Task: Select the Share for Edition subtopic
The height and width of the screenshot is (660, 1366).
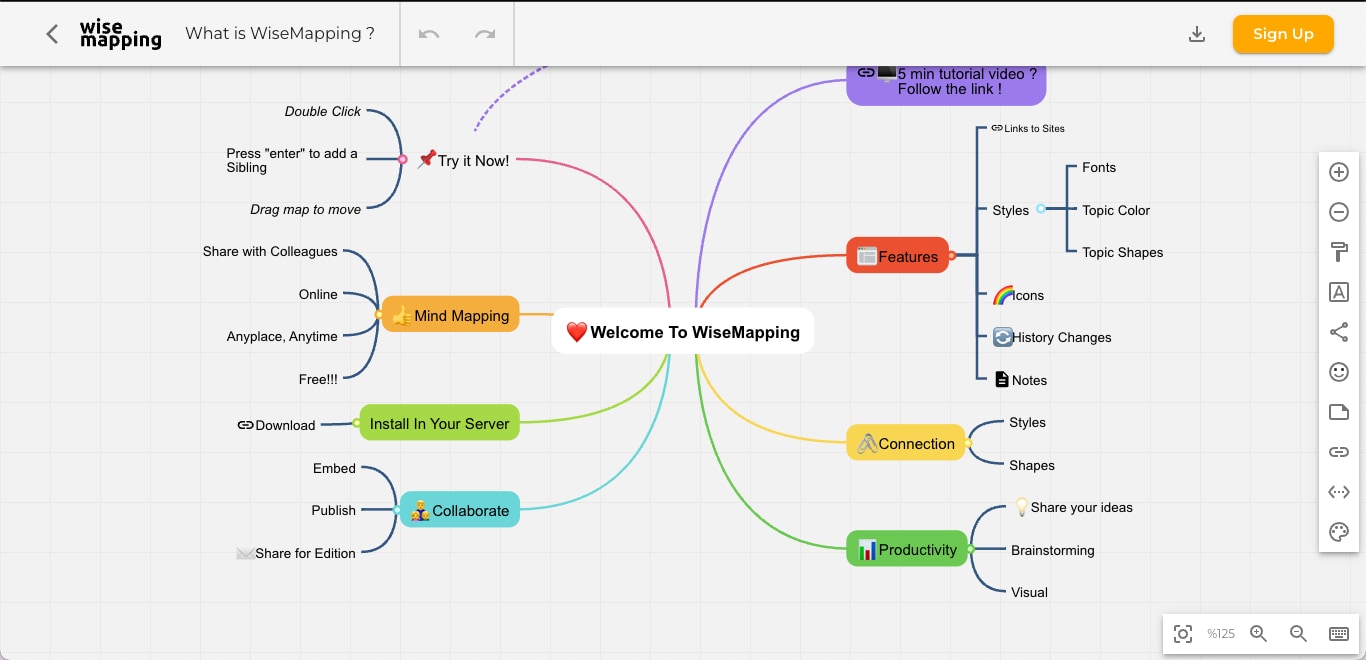Action: tap(296, 553)
